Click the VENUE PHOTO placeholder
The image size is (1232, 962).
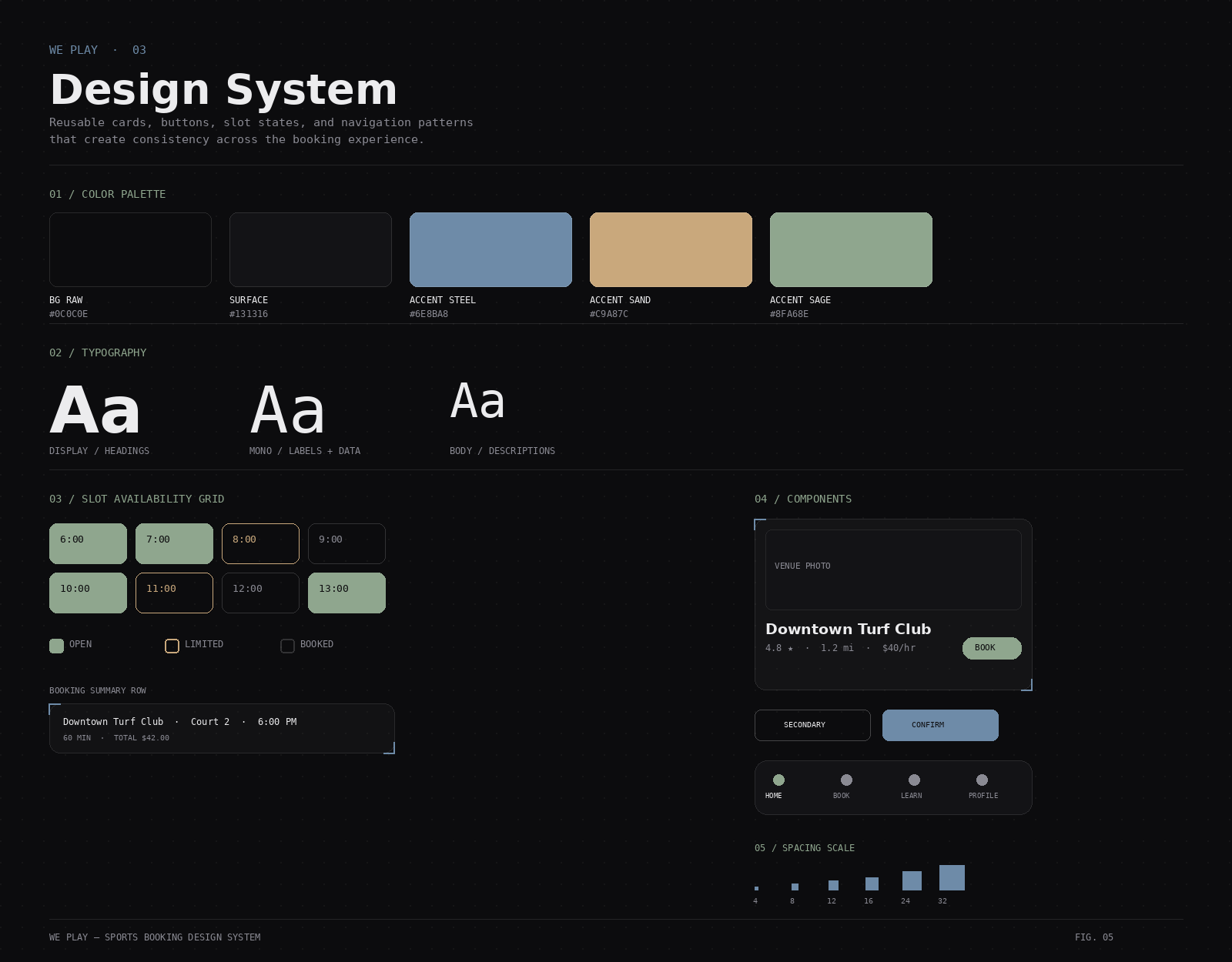pos(893,570)
